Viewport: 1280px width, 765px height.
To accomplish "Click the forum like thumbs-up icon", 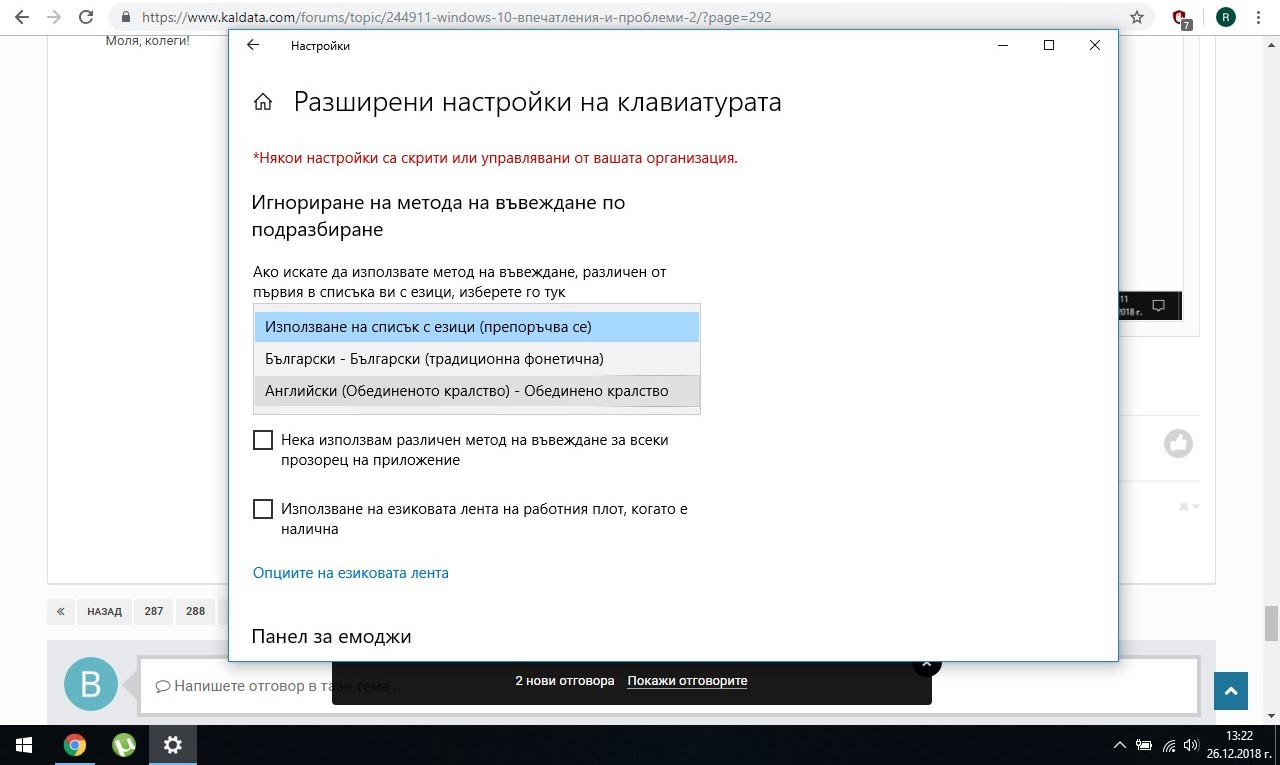I will pyautogui.click(x=1178, y=443).
